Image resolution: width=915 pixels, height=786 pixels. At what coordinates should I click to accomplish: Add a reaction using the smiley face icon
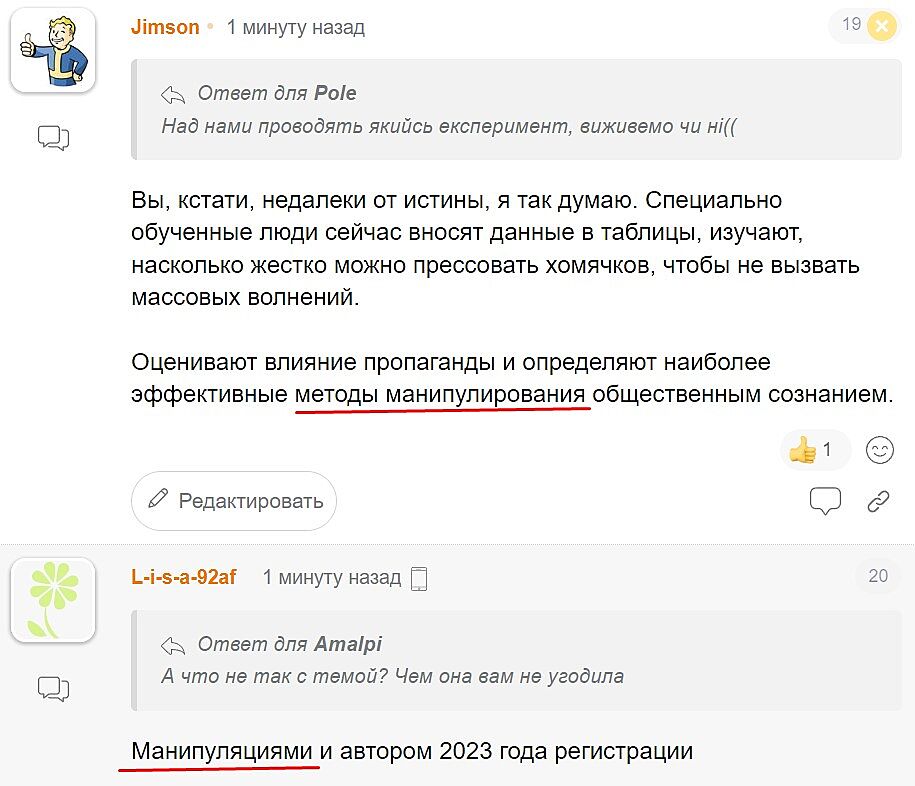tap(879, 450)
